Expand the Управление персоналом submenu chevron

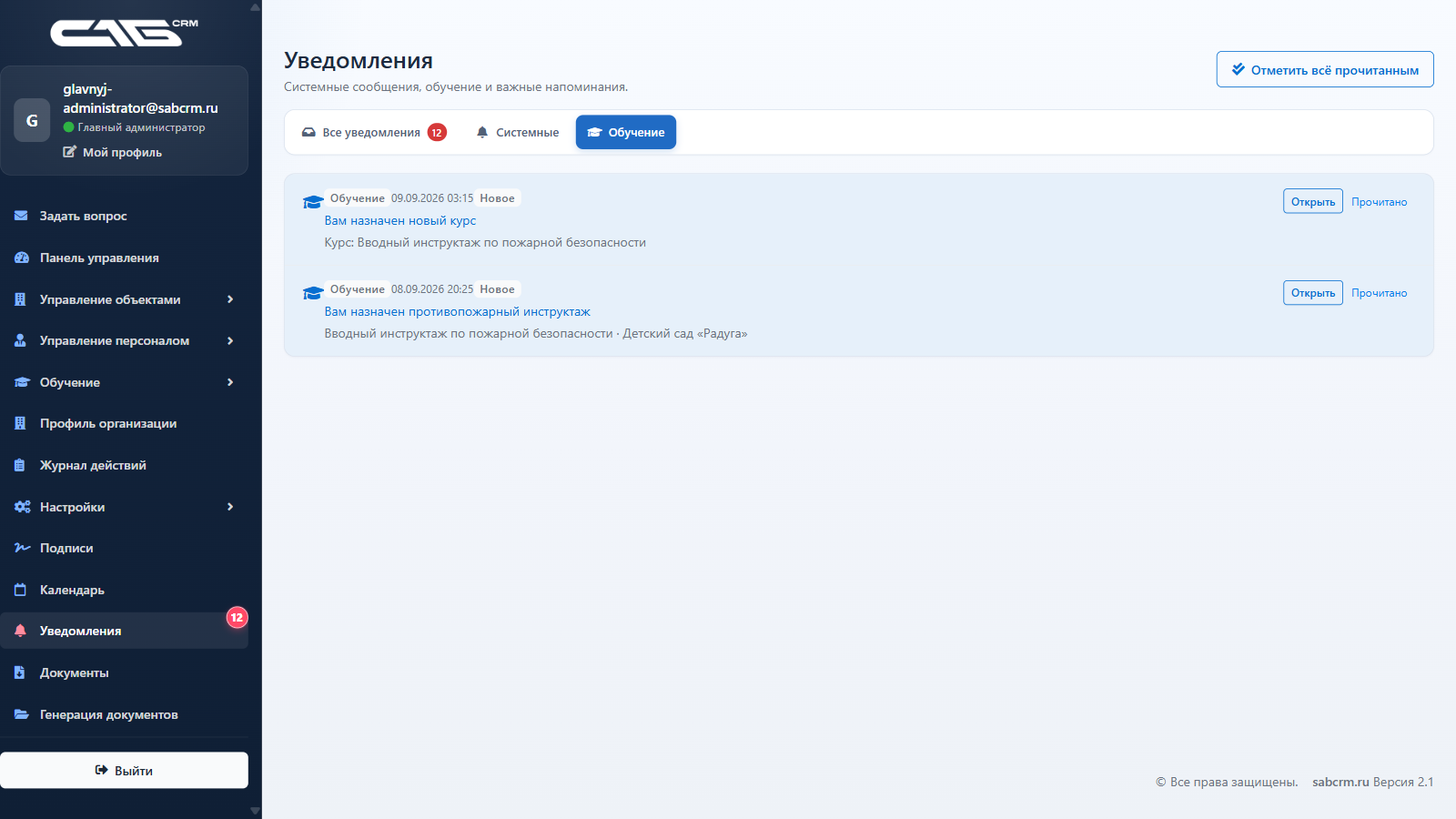coord(230,340)
